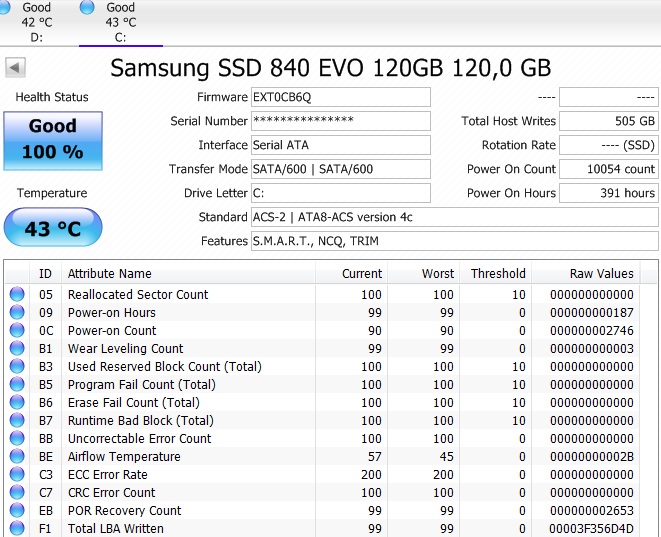The height and width of the screenshot is (537, 661).
Task: Select the Power-on Count attribute name
Action: [x=112, y=330]
